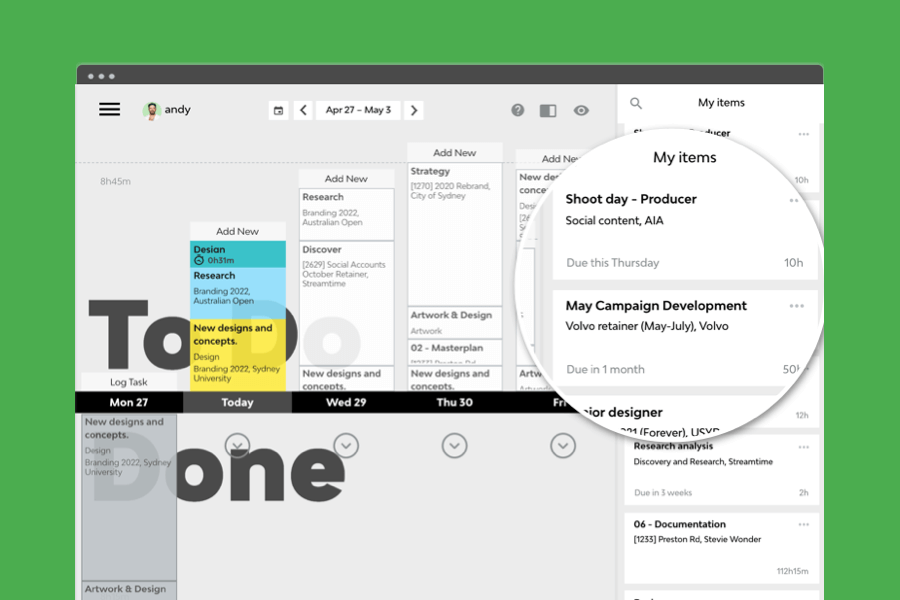Toggle the eye visibility icon

click(x=581, y=110)
